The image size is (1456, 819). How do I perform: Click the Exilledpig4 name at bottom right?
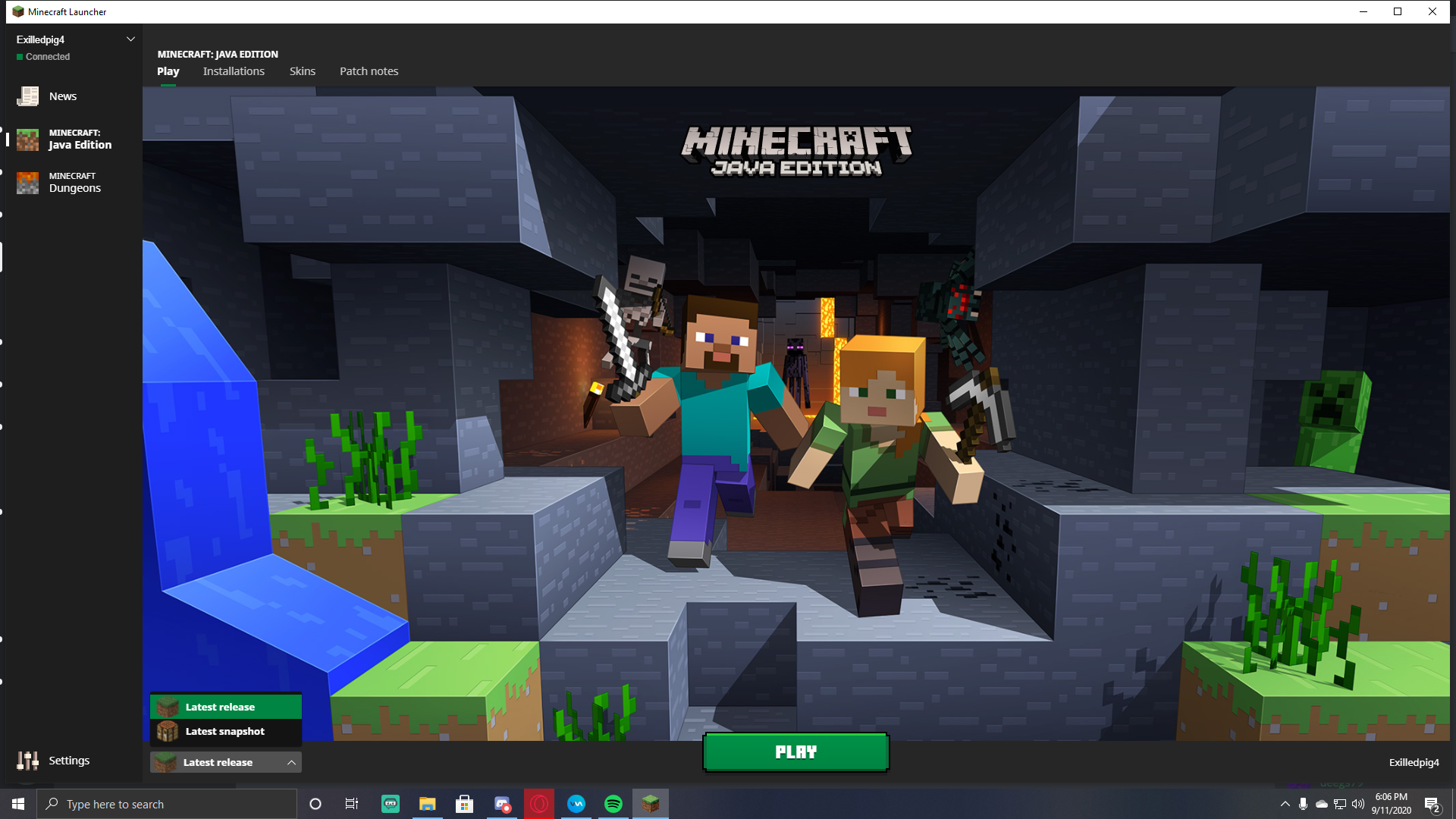click(x=1414, y=763)
